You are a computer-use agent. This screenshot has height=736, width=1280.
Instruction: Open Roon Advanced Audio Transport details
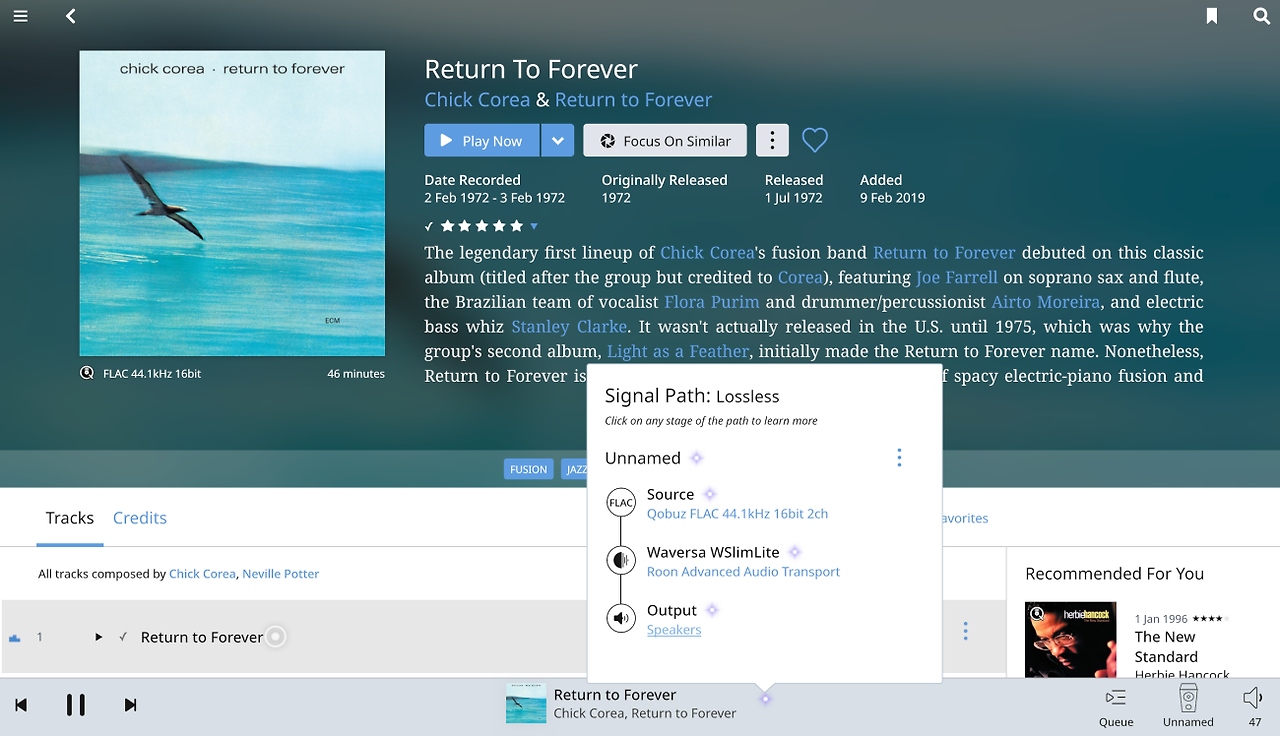[x=743, y=572]
